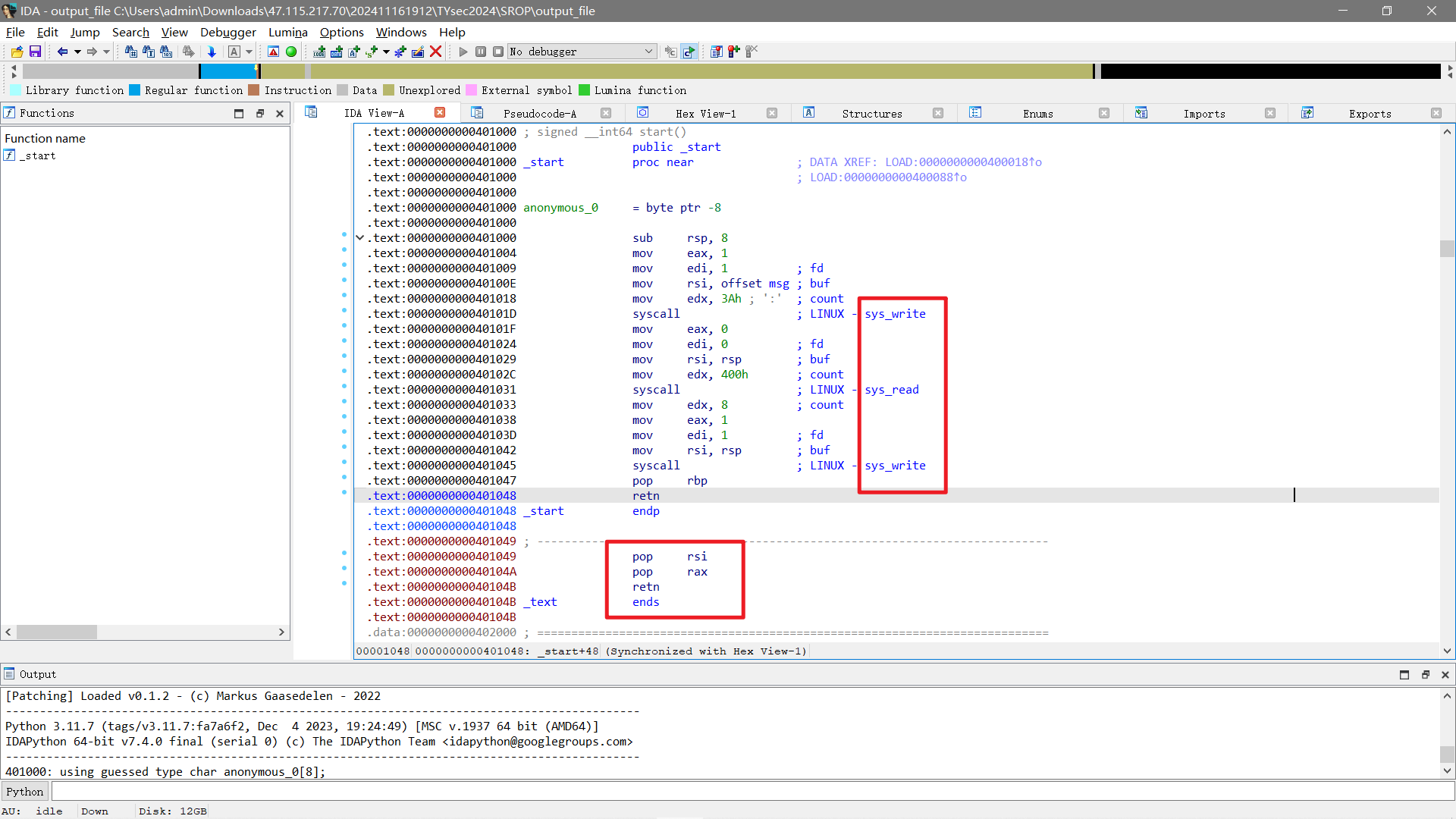Screen dimensions: 1456x819
Task: Close the Hex View-1 tab
Action: pyautogui.click(x=772, y=113)
